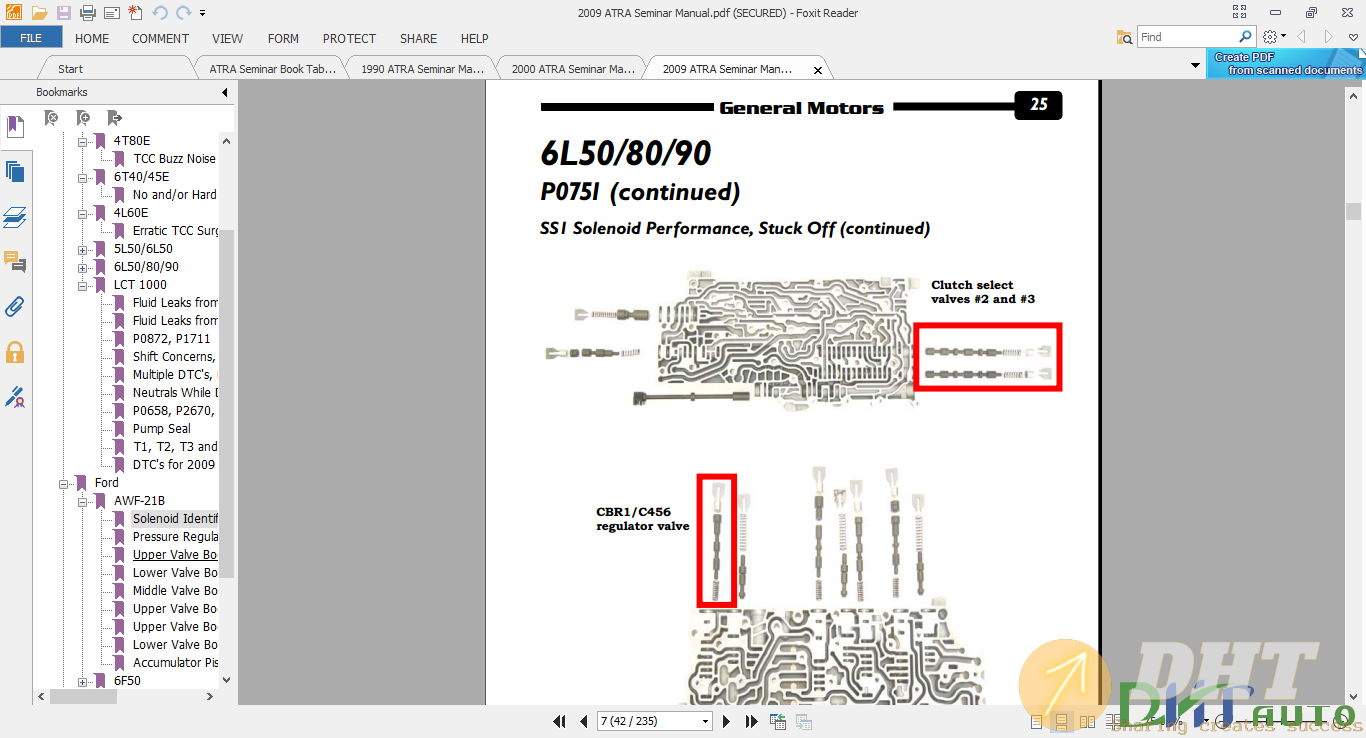Open the Customize Quick Access Toolbar arrow
1366x738 pixels.
(203, 13)
